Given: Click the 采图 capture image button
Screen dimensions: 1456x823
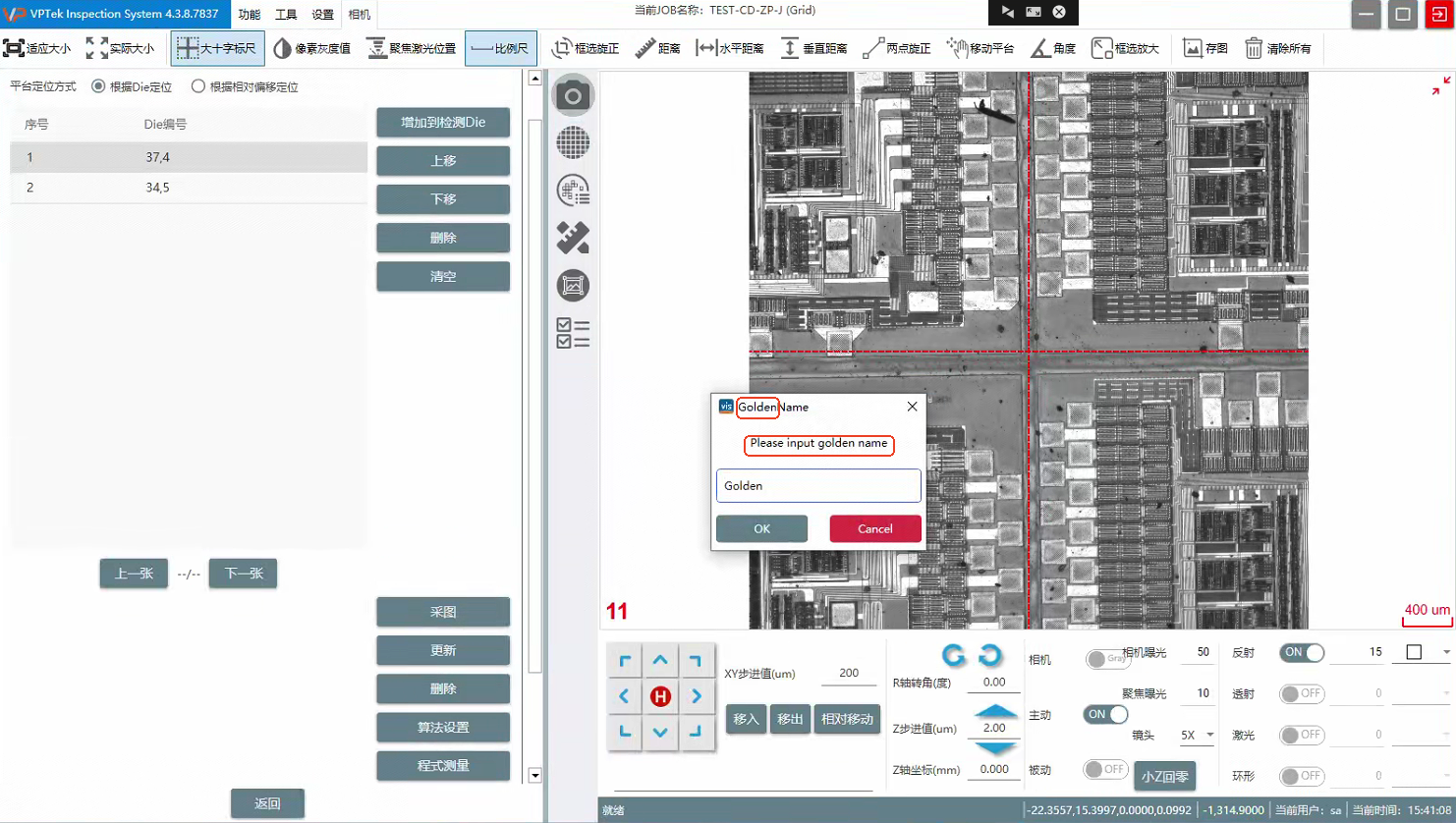Looking at the screenshot, I should coord(443,612).
